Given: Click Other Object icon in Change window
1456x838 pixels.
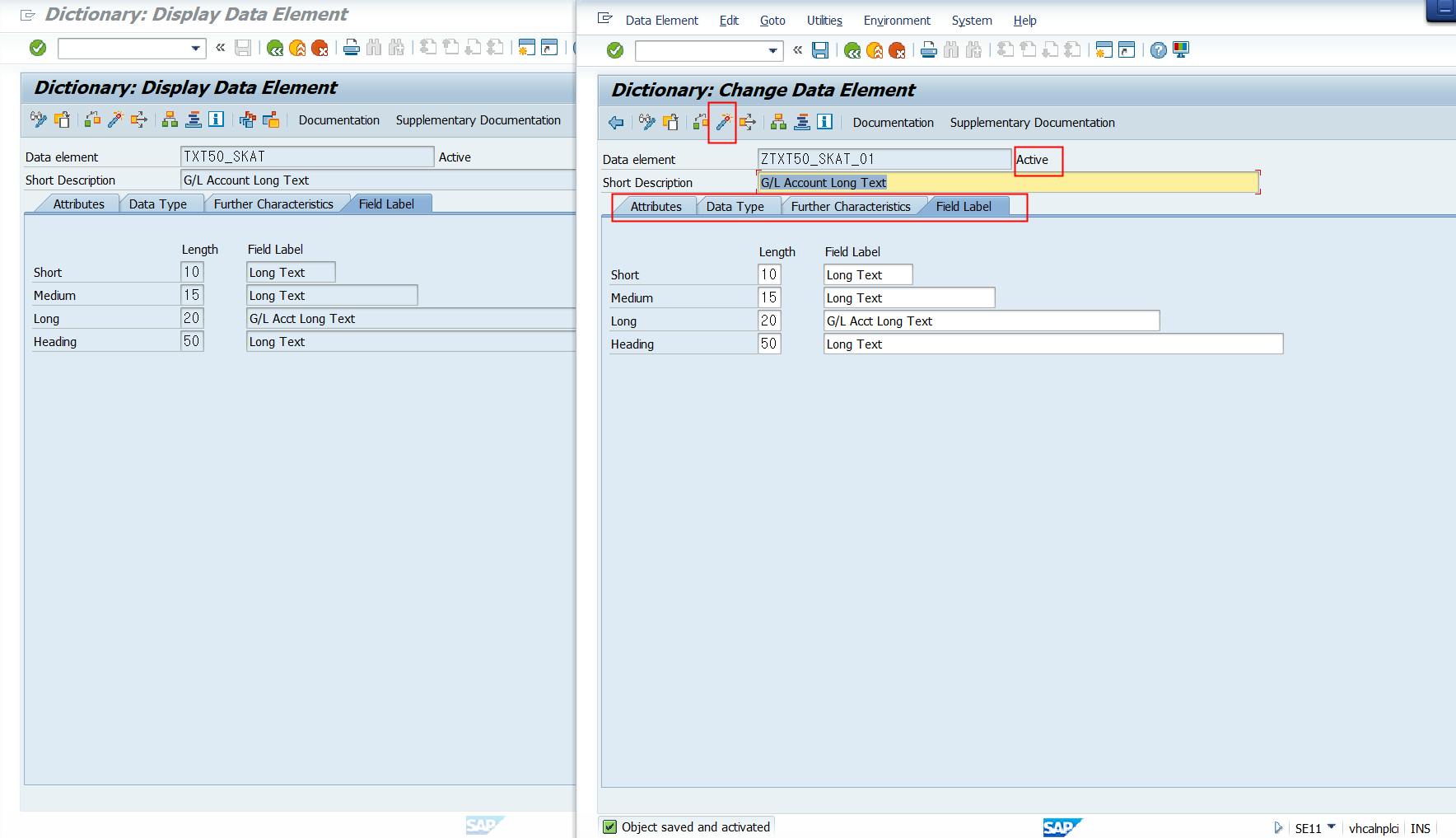Looking at the screenshot, I should [671, 123].
